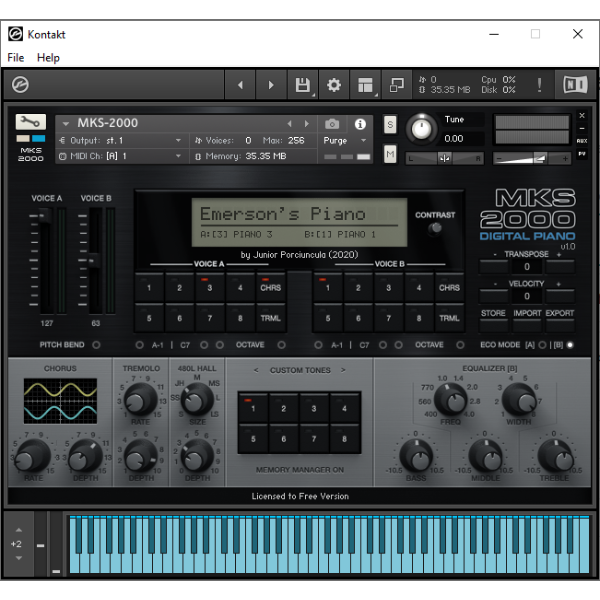
Task: Open the Help menu
Action: pyautogui.click(x=48, y=58)
